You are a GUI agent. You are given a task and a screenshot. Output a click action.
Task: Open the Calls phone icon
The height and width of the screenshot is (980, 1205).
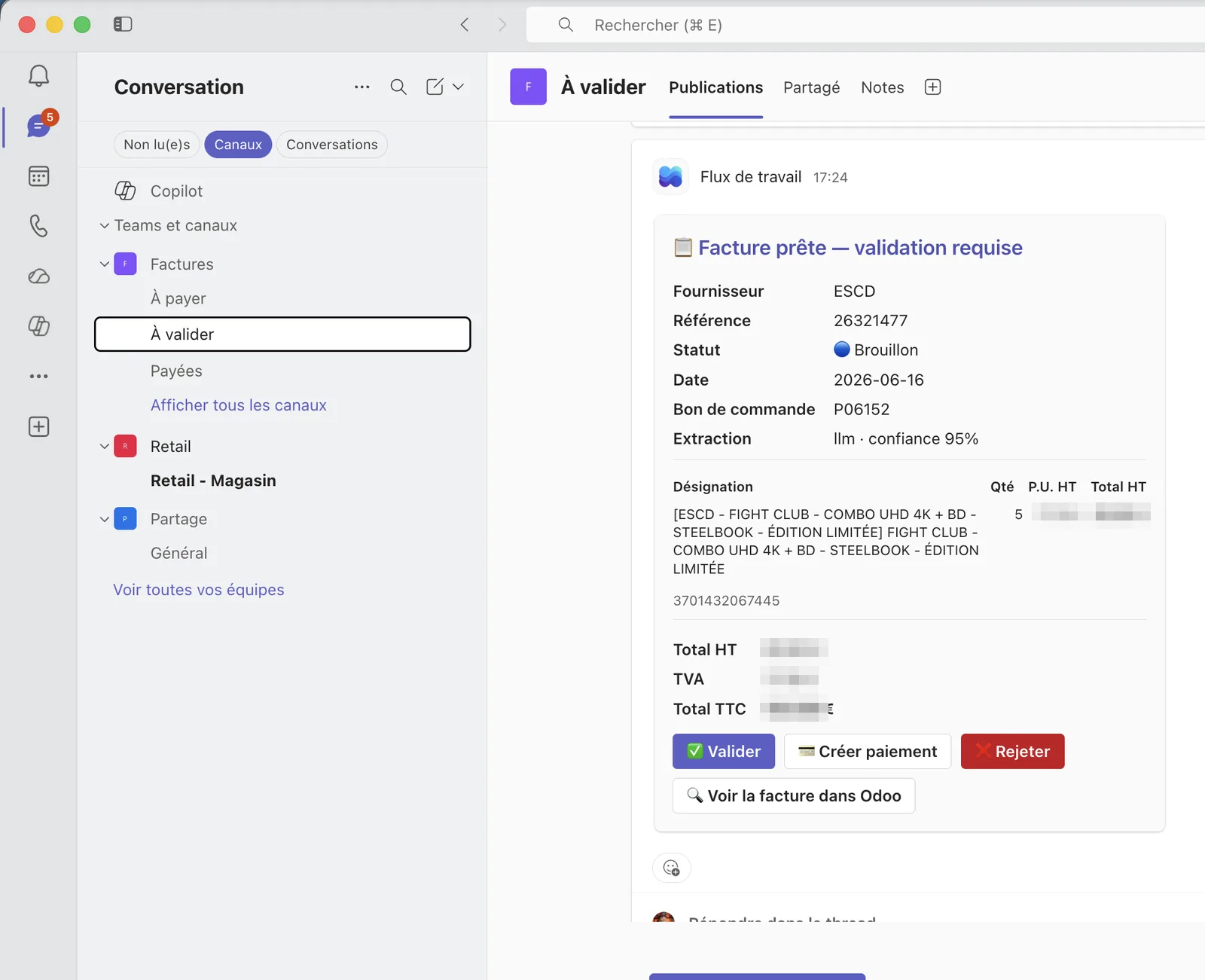(x=38, y=225)
